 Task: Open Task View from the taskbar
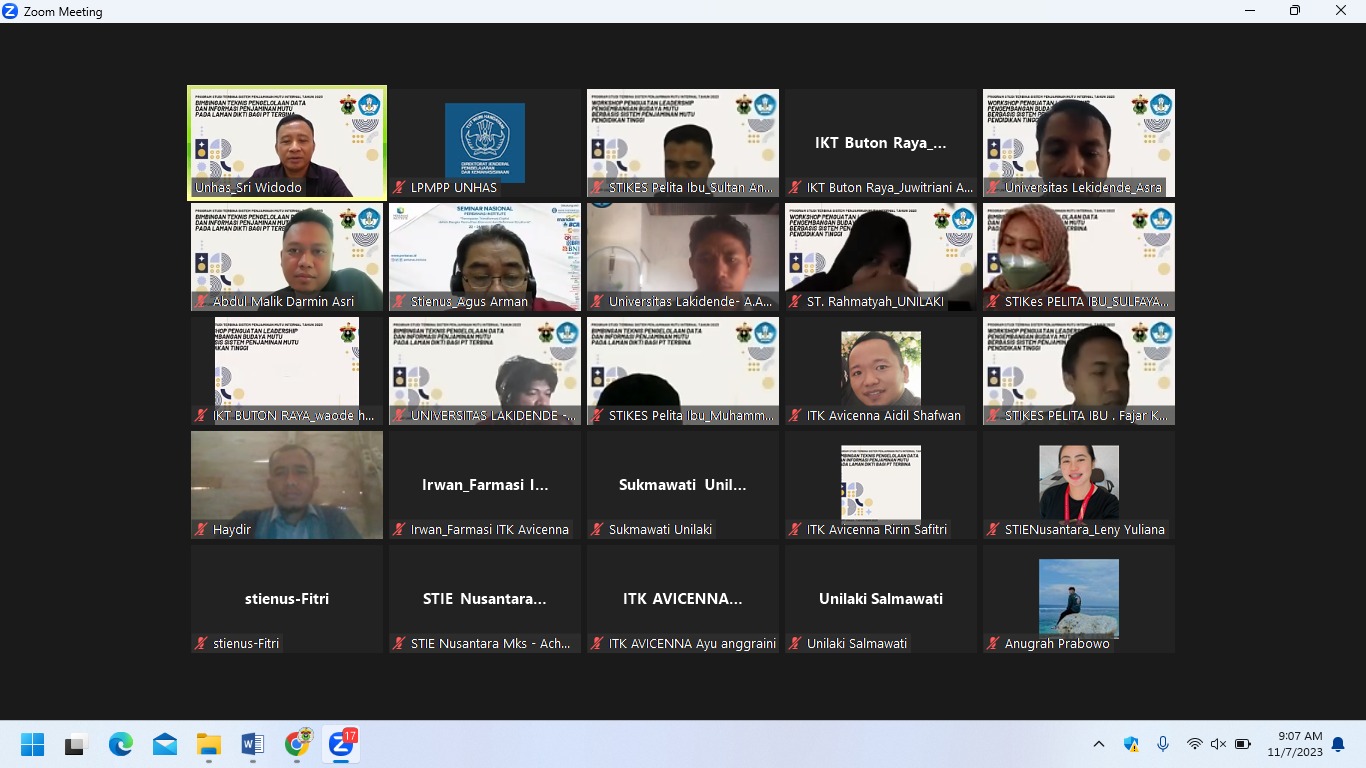(76, 744)
